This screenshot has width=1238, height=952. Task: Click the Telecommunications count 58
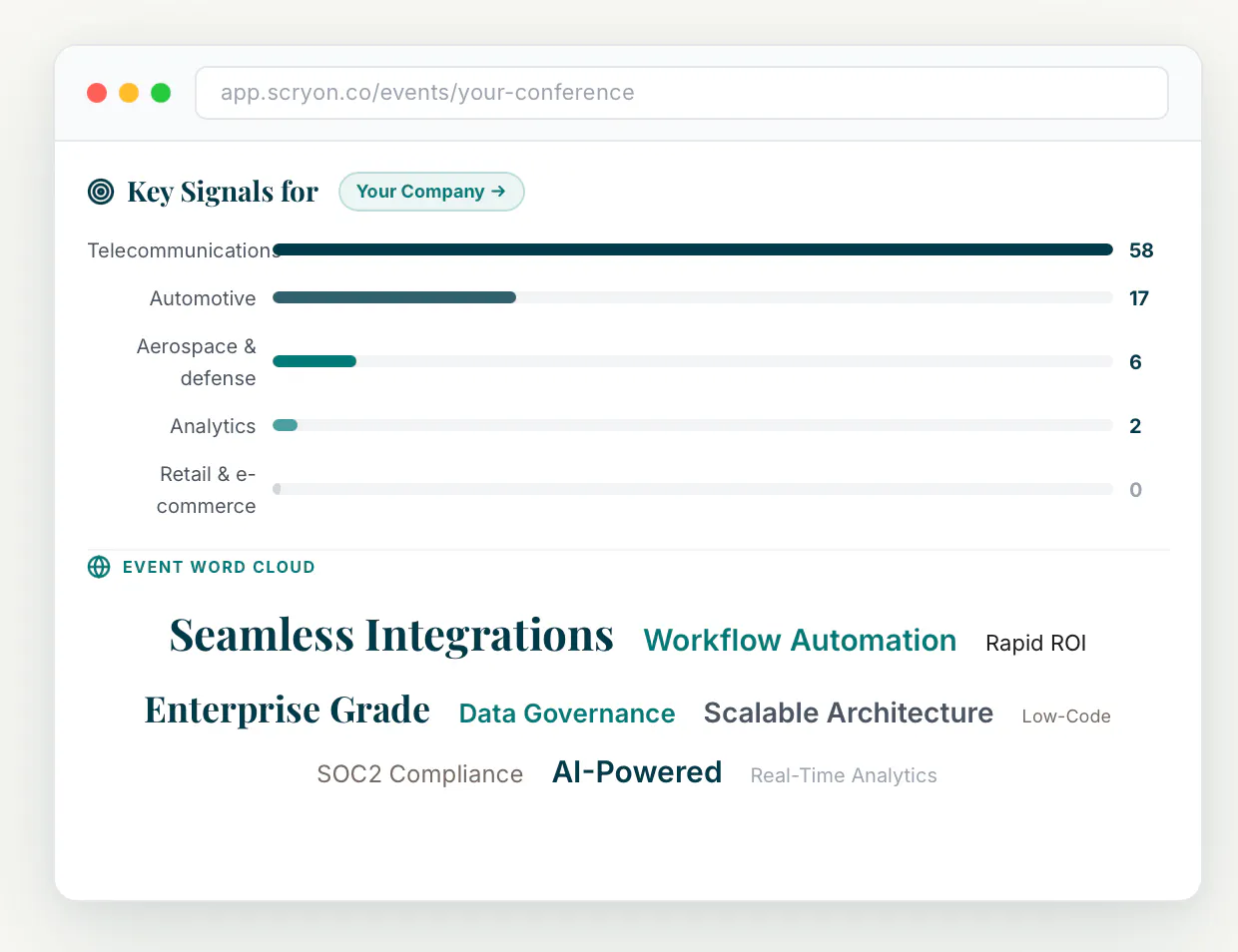click(1141, 250)
